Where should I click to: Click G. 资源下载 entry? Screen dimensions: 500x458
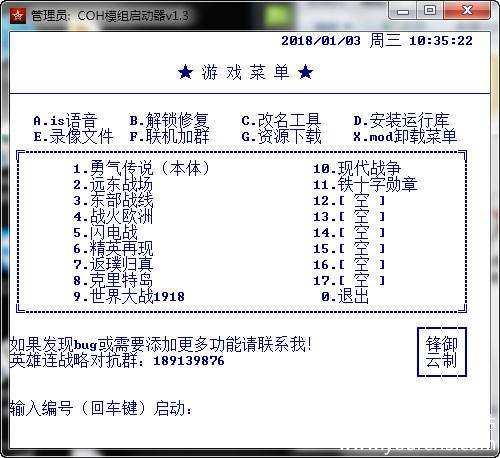281,136
